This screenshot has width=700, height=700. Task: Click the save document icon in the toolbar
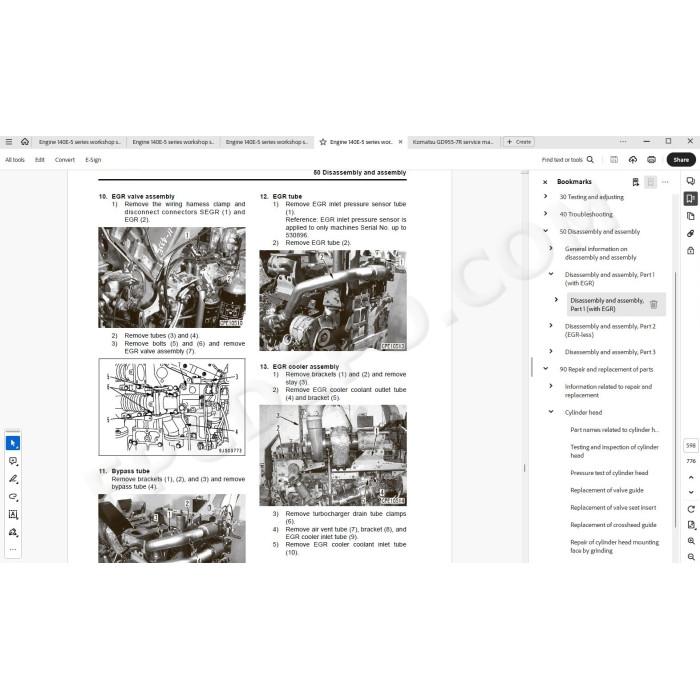pos(614,160)
